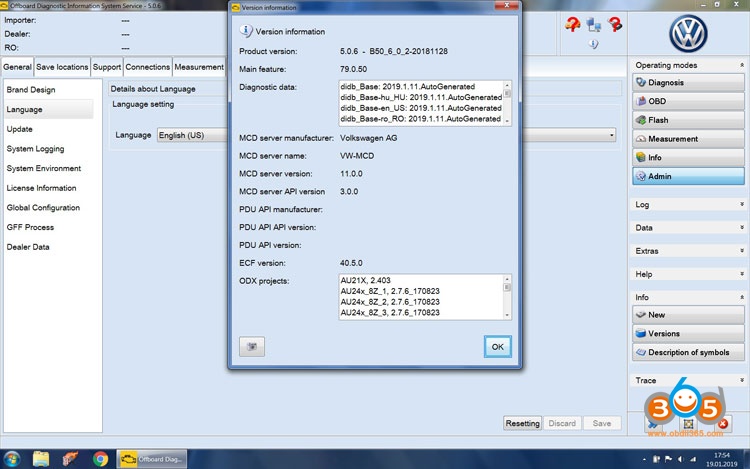
Task: Click the Volkswagen logo
Action: pyautogui.click(x=688, y=33)
